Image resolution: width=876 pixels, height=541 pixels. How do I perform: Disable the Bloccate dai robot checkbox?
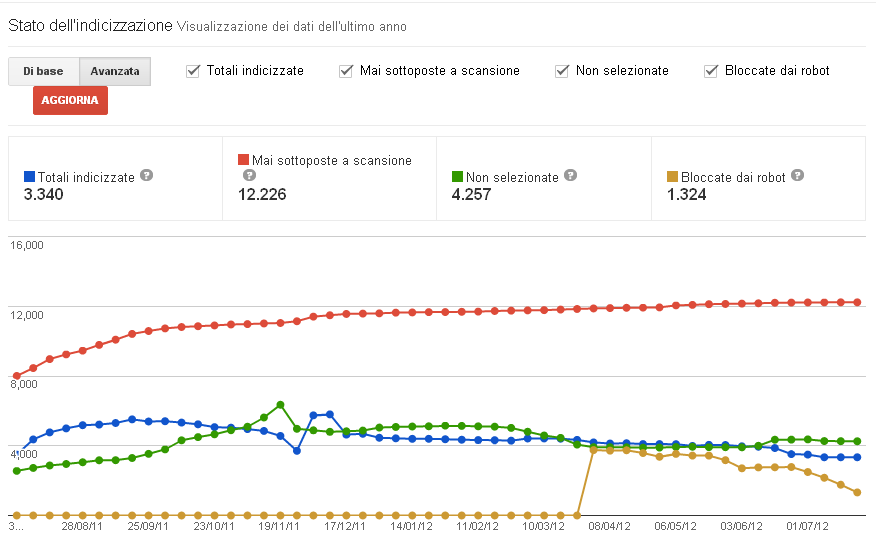[x=711, y=71]
